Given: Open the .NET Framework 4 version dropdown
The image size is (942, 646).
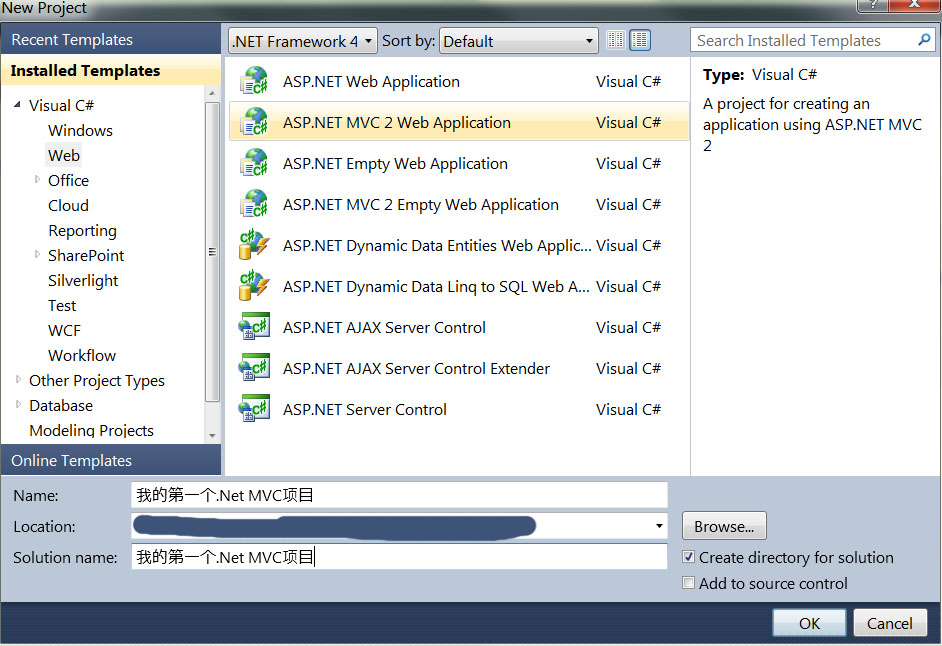Looking at the screenshot, I should tap(303, 41).
